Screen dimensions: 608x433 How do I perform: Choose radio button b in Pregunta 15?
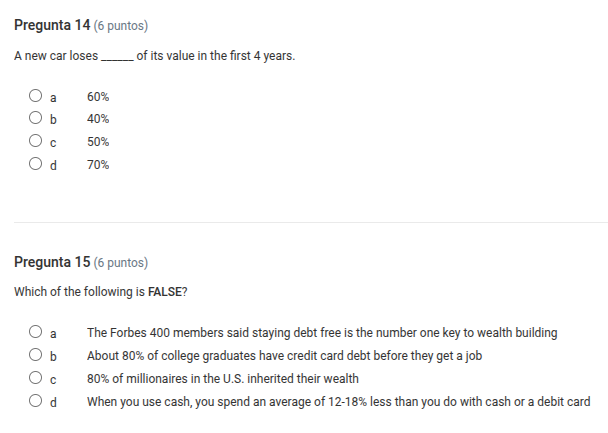coord(35,356)
